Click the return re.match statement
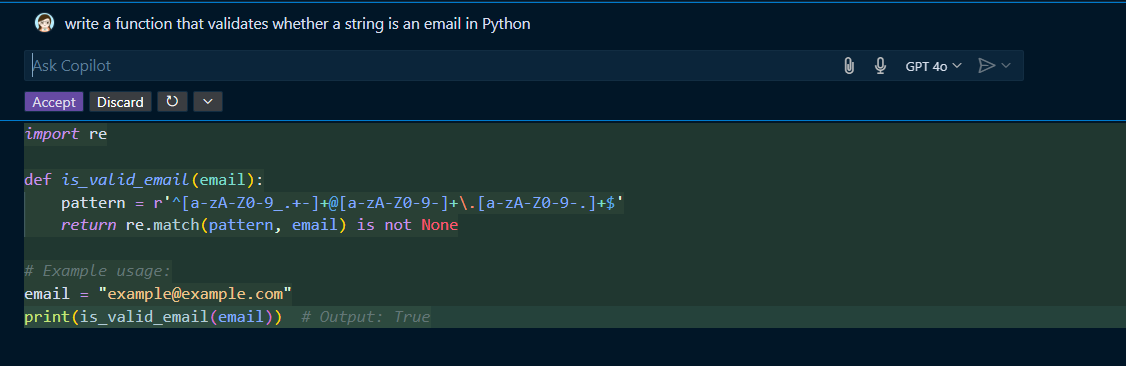The width and height of the screenshot is (1126, 366). [259, 225]
